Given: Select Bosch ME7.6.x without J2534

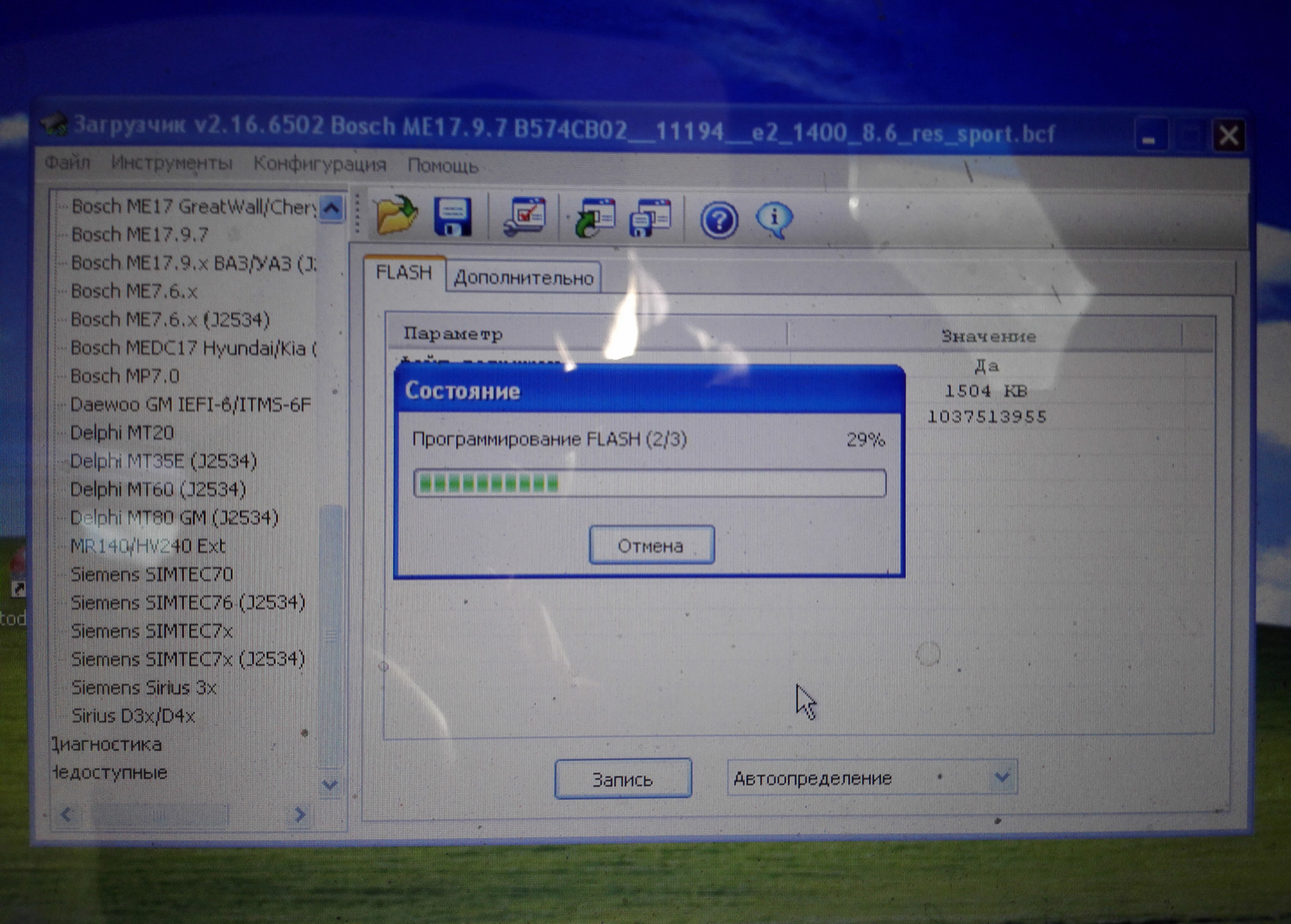Looking at the screenshot, I should pos(134,291).
